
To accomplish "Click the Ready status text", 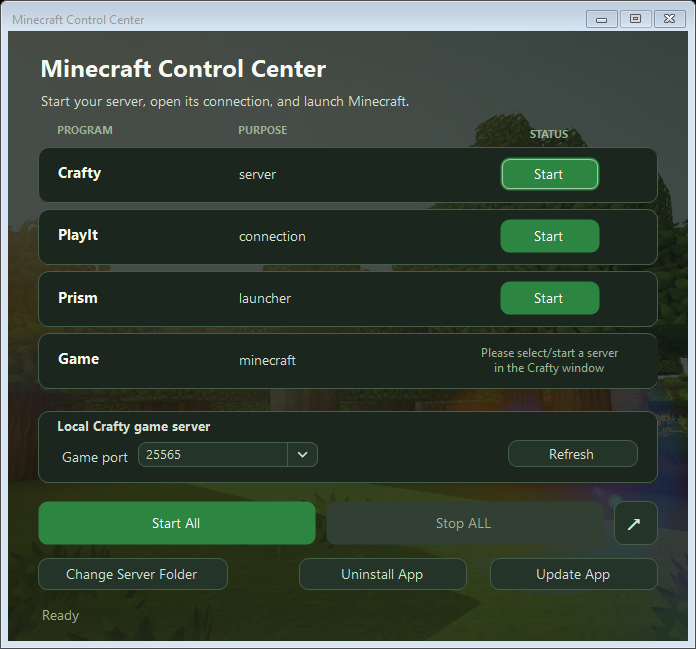I will (60, 615).
